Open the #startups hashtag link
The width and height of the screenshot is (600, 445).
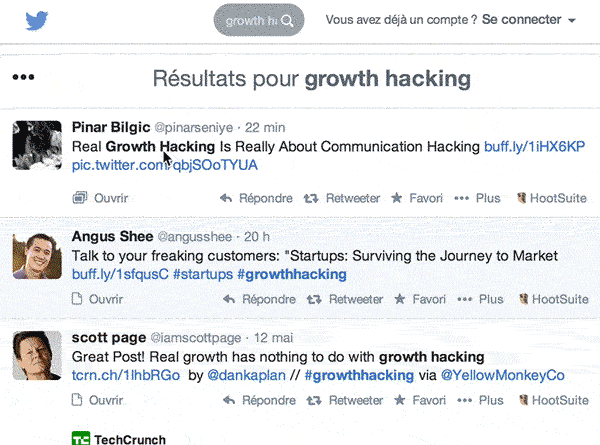tap(203, 274)
